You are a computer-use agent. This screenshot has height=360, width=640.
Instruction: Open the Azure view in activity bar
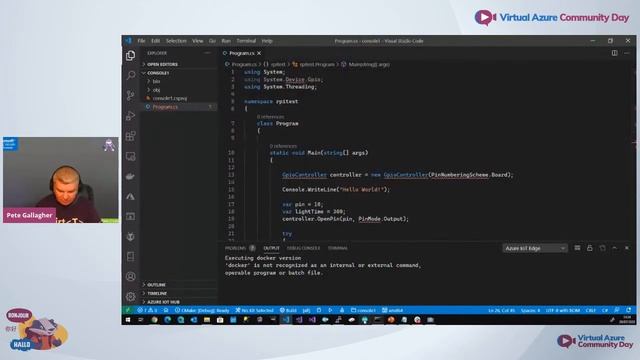[131, 196]
